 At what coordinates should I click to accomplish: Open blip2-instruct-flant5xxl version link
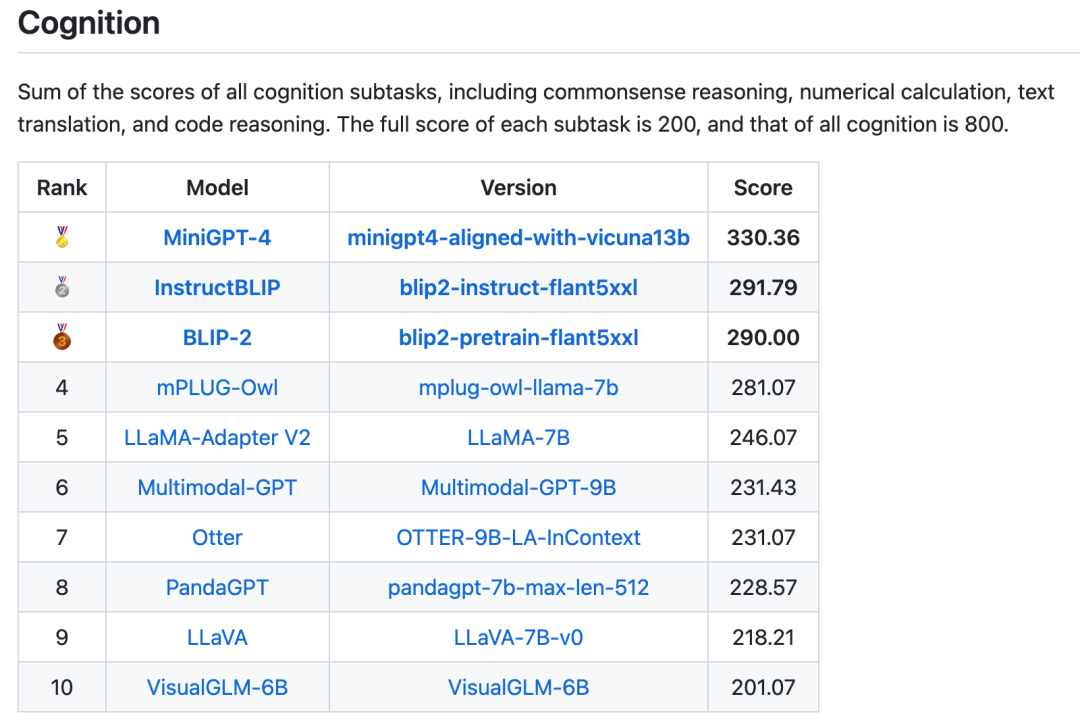coord(518,287)
